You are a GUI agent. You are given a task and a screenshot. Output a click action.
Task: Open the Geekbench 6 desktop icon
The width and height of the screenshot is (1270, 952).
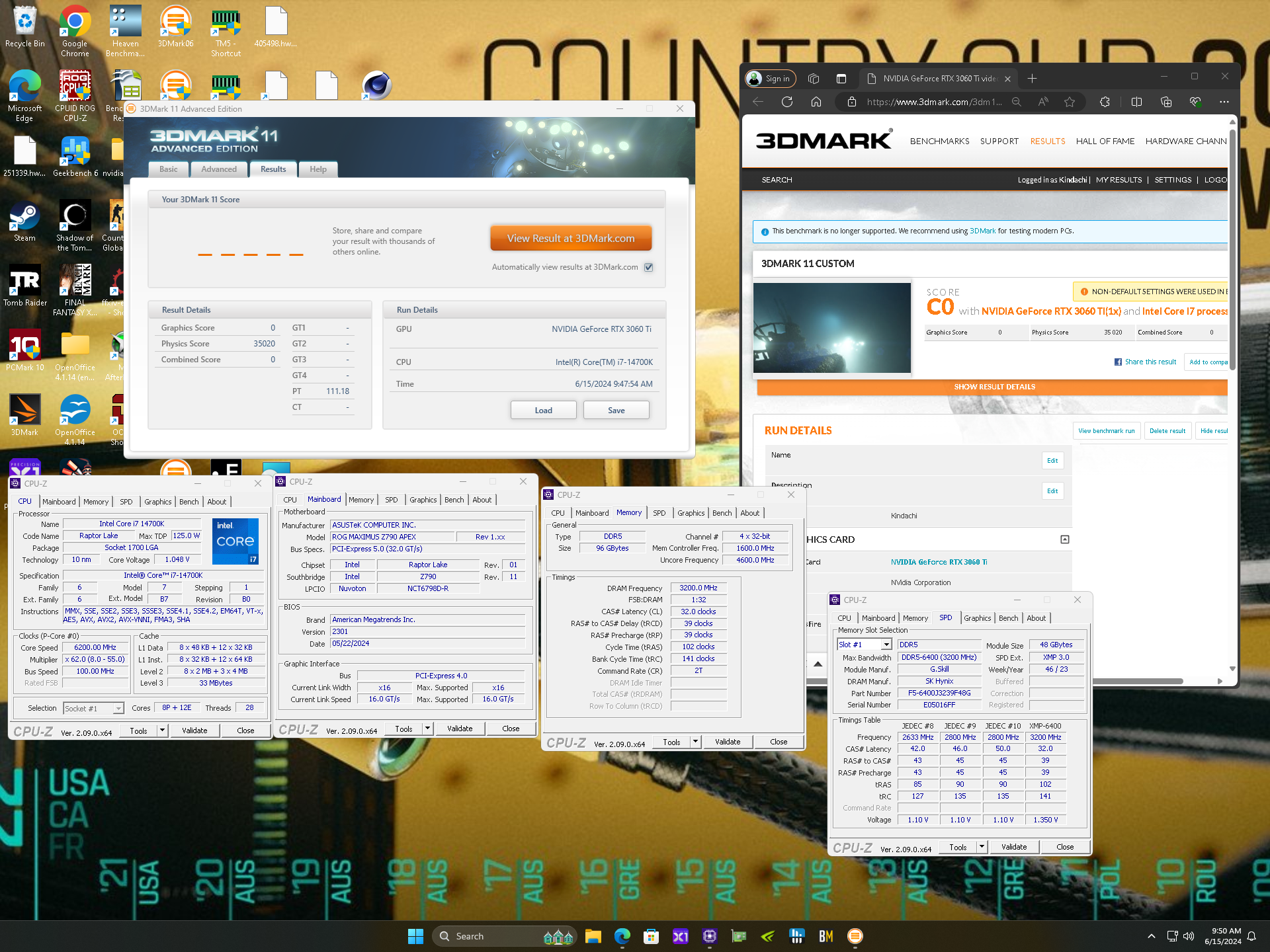click(75, 157)
